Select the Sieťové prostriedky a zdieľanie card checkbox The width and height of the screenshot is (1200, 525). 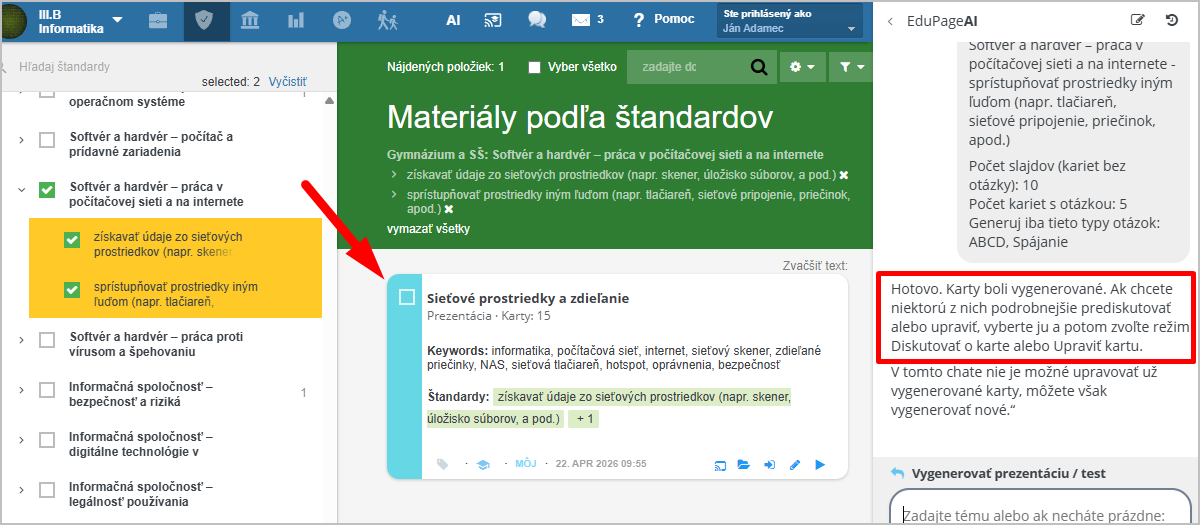[x=407, y=297]
